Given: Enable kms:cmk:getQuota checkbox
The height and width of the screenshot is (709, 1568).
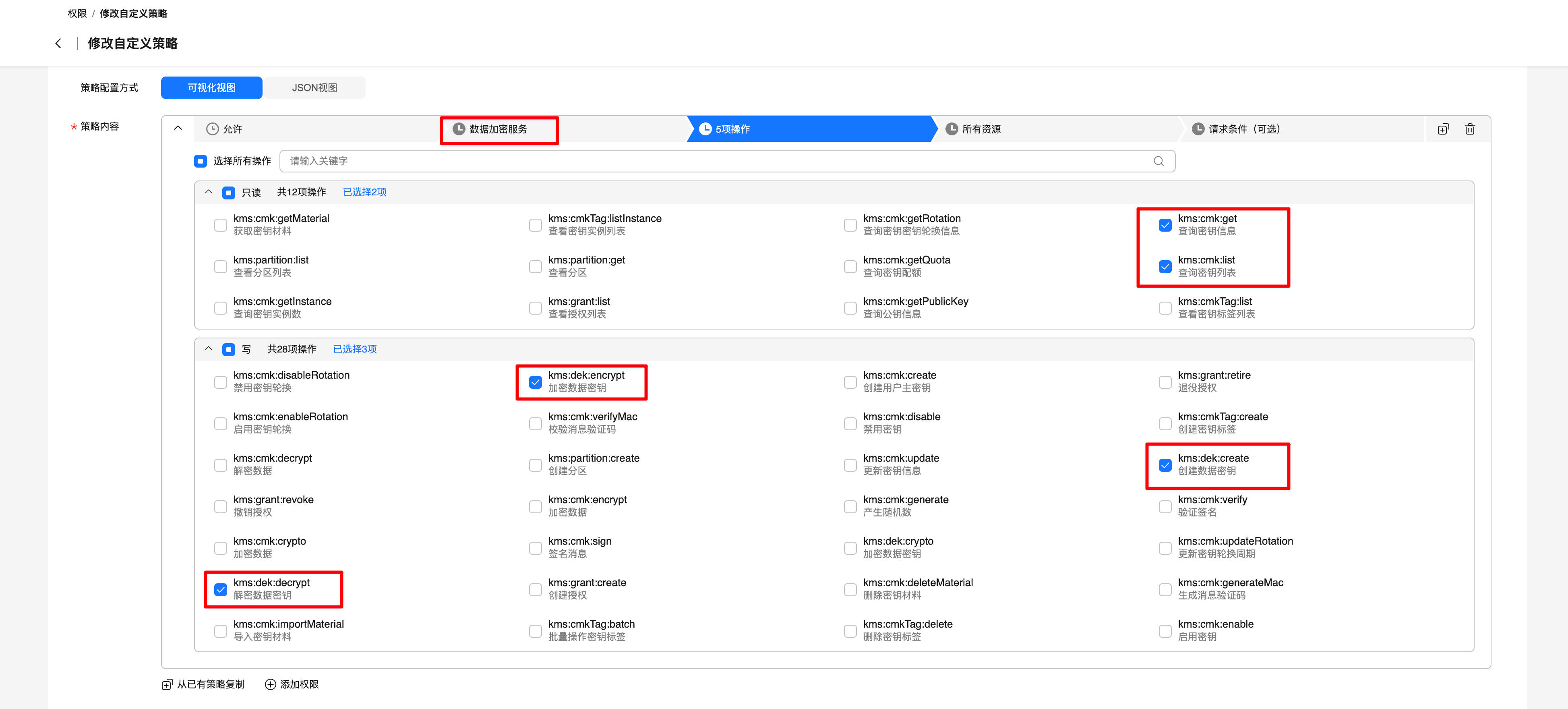Looking at the screenshot, I should 850,267.
